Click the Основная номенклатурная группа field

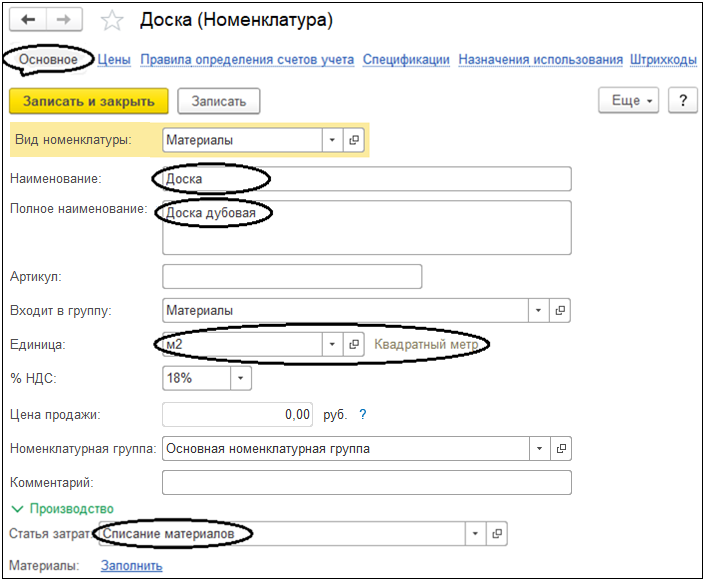point(346,449)
